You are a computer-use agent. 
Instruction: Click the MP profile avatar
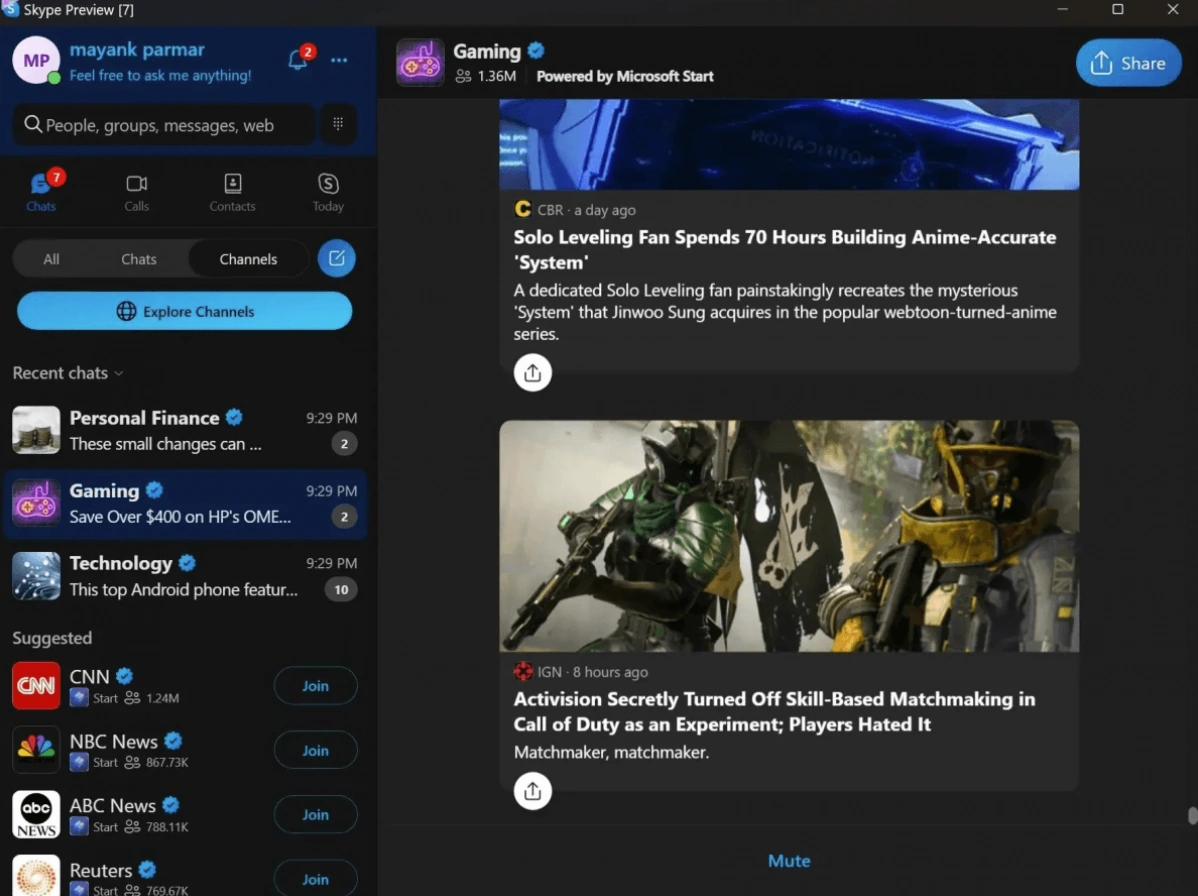[x=36, y=60]
